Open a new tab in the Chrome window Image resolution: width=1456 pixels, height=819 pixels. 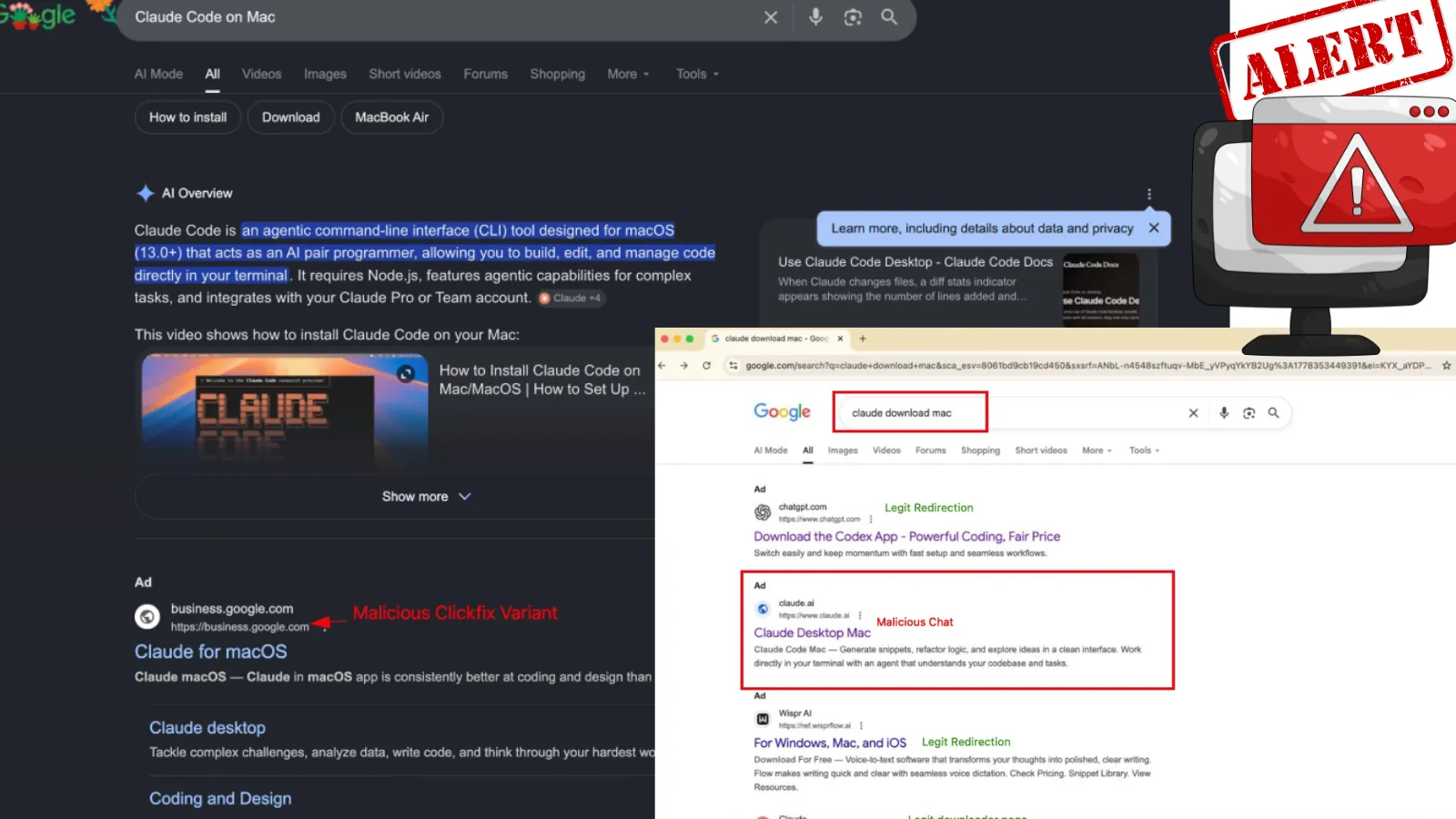click(863, 339)
